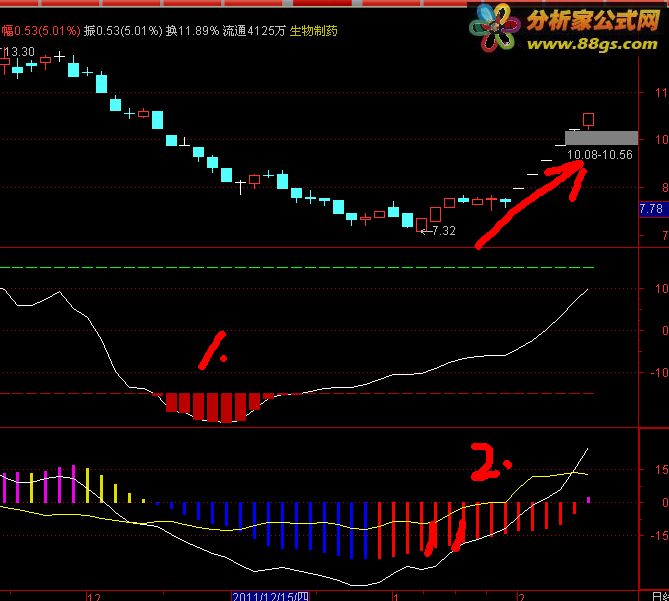Click the 11 price level on candlestick axis

coord(662,93)
